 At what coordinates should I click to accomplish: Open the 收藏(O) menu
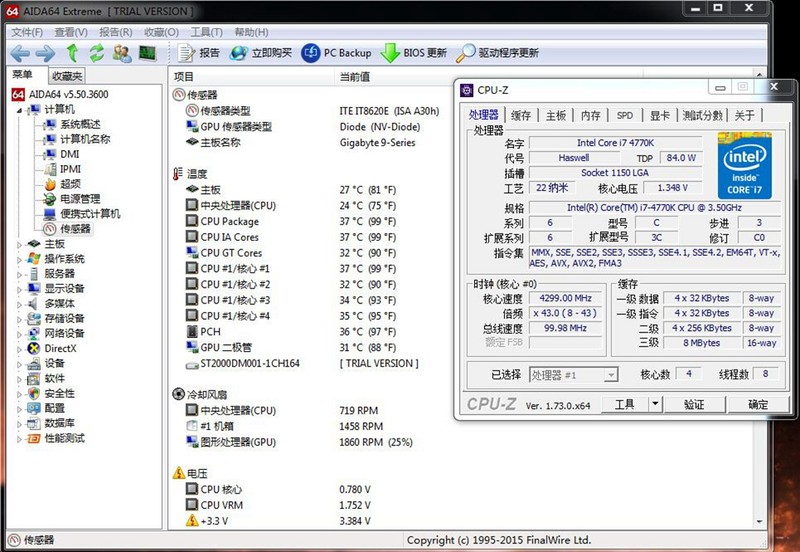(161, 32)
